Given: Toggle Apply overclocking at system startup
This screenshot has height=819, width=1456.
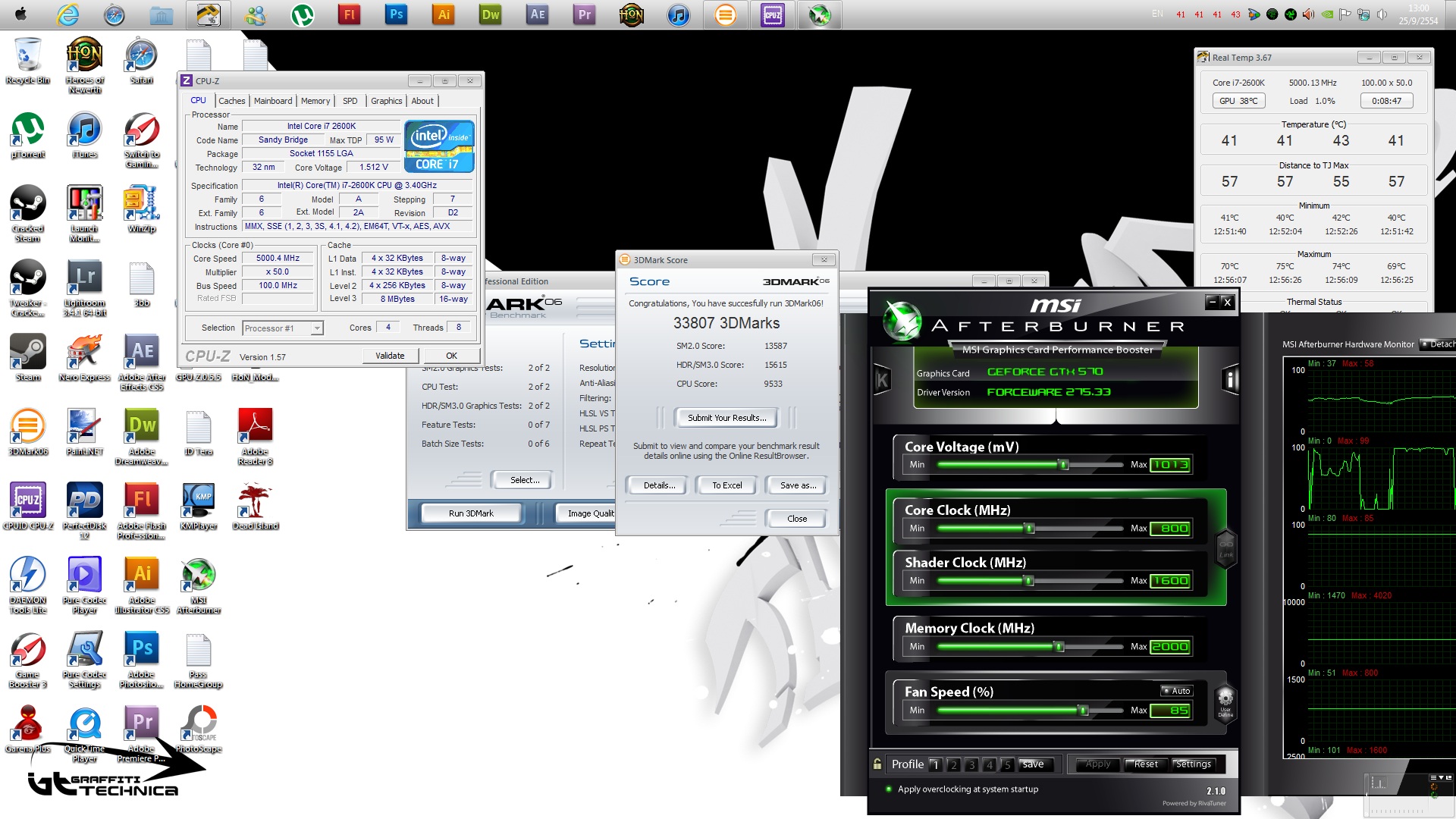Looking at the screenshot, I should [x=889, y=789].
